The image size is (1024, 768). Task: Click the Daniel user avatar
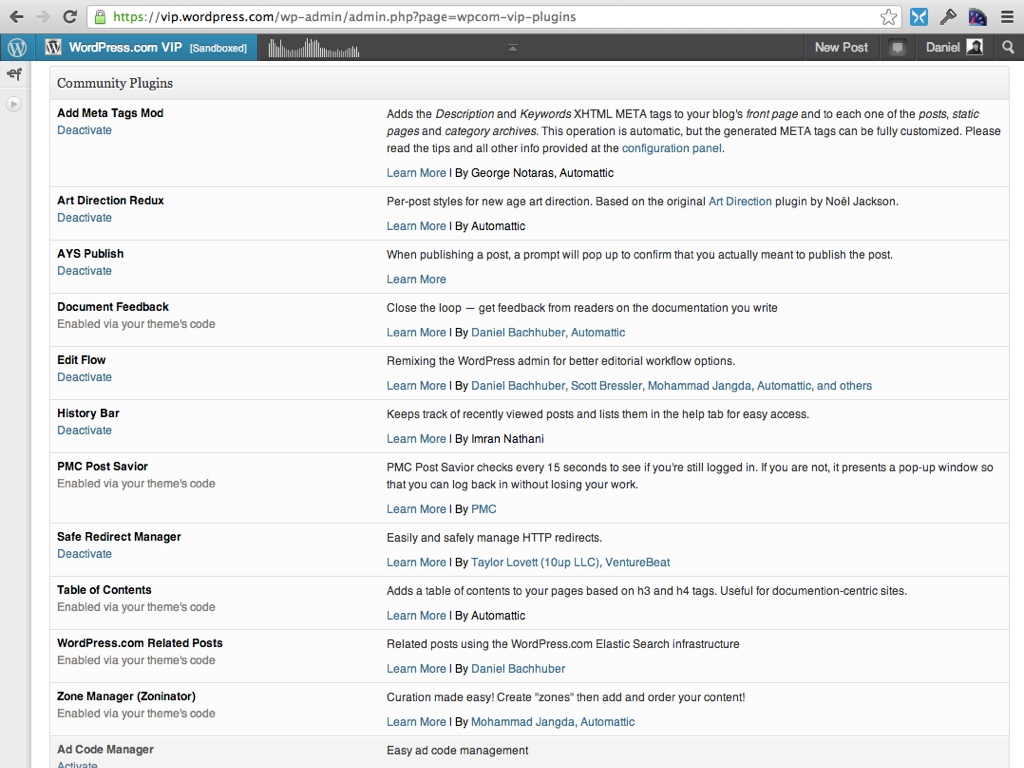click(974, 47)
